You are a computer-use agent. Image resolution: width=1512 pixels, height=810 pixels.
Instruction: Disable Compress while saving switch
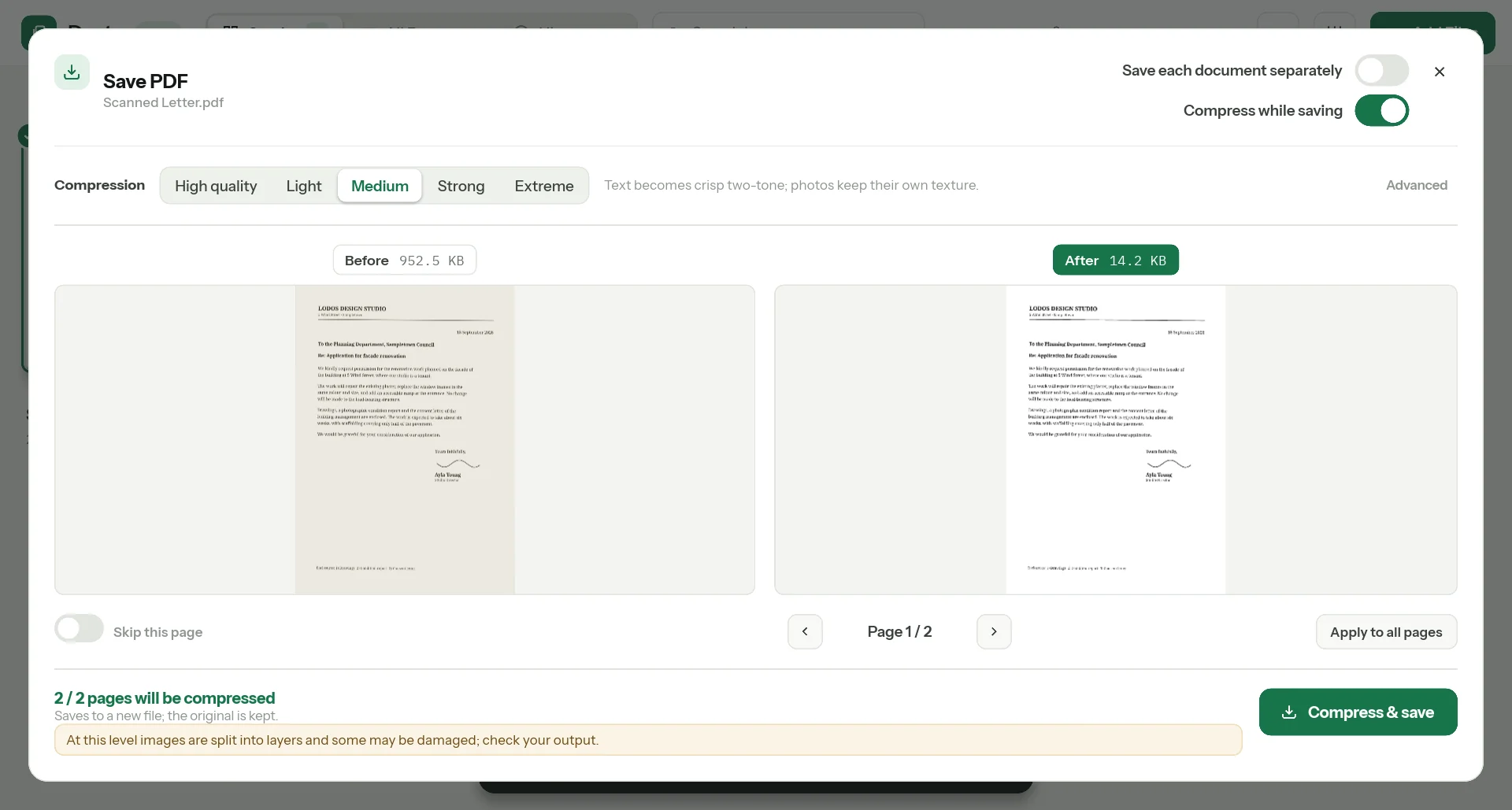point(1382,110)
